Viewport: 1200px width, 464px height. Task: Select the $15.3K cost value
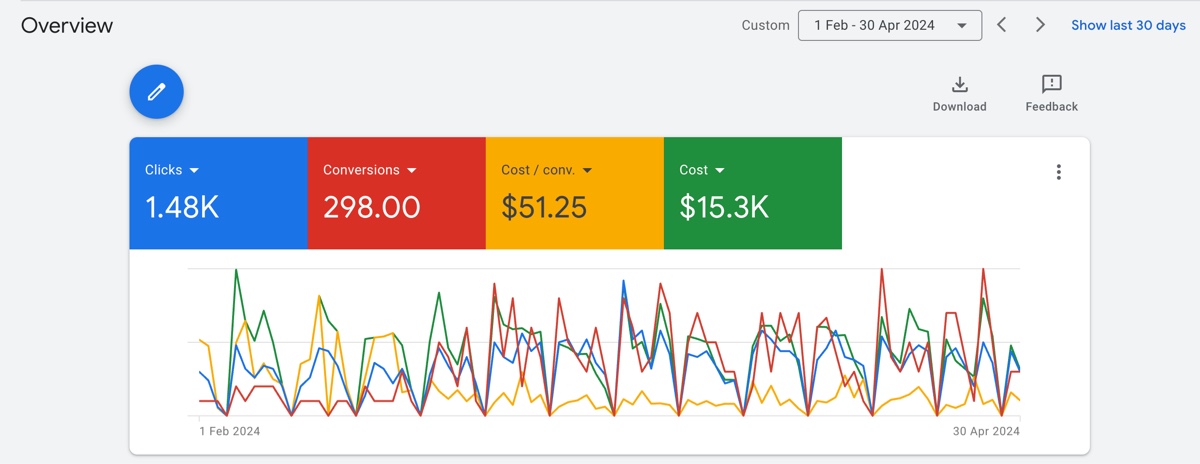pyautogui.click(x=724, y=208)
